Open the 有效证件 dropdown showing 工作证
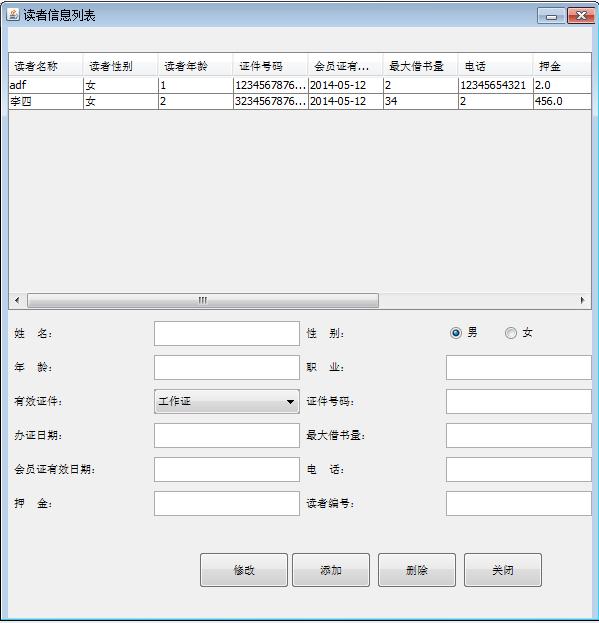 [x=227, y=401]
